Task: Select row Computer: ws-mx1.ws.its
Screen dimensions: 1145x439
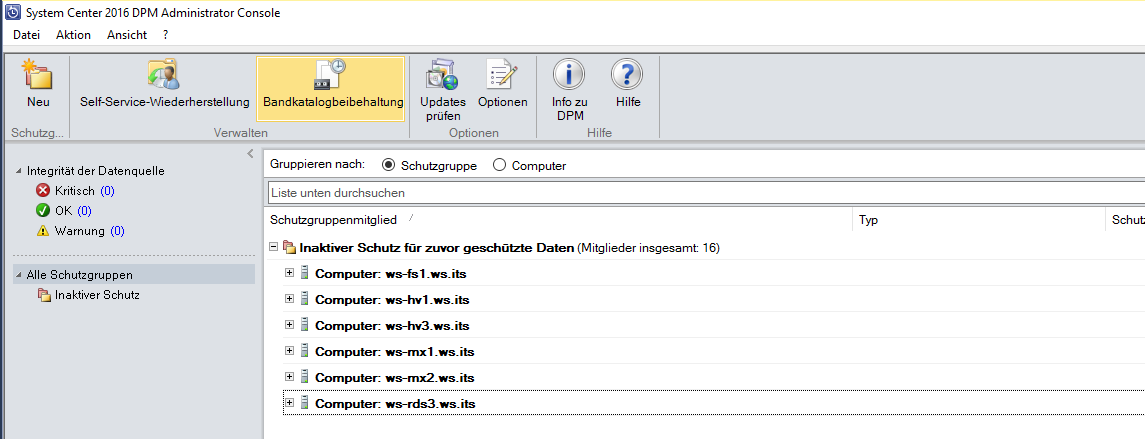Action: [713, 351]
